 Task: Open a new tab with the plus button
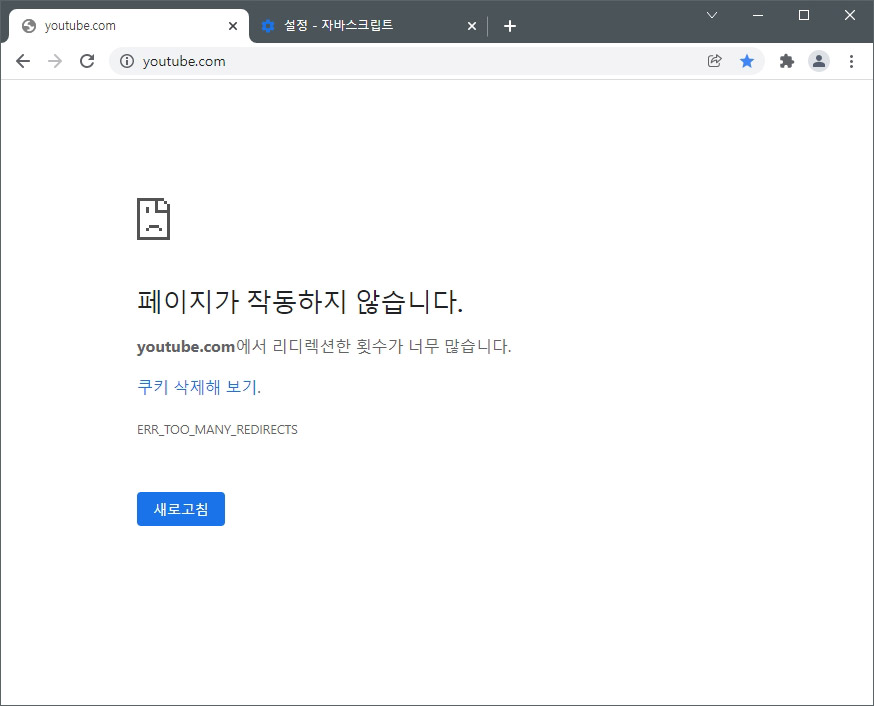tap(510, 26)
